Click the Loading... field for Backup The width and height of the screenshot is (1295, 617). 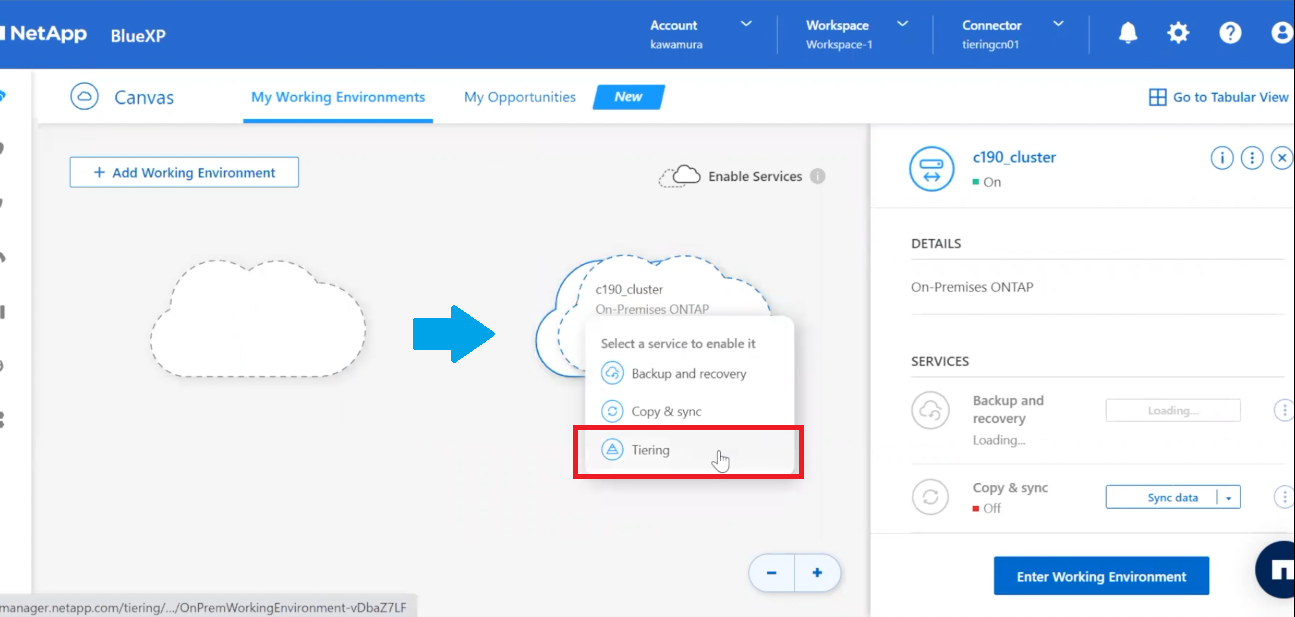[1173, 410]
